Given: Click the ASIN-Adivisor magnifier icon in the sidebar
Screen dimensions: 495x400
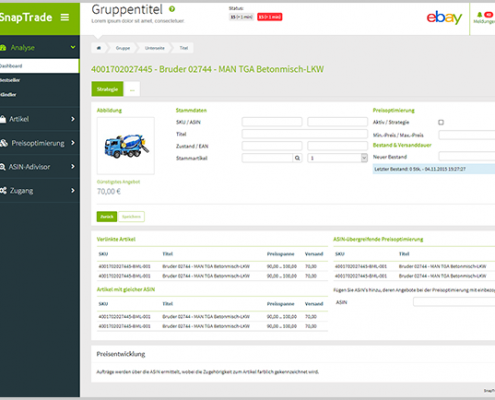Looking at the screenshot, I should coord(3,167).
